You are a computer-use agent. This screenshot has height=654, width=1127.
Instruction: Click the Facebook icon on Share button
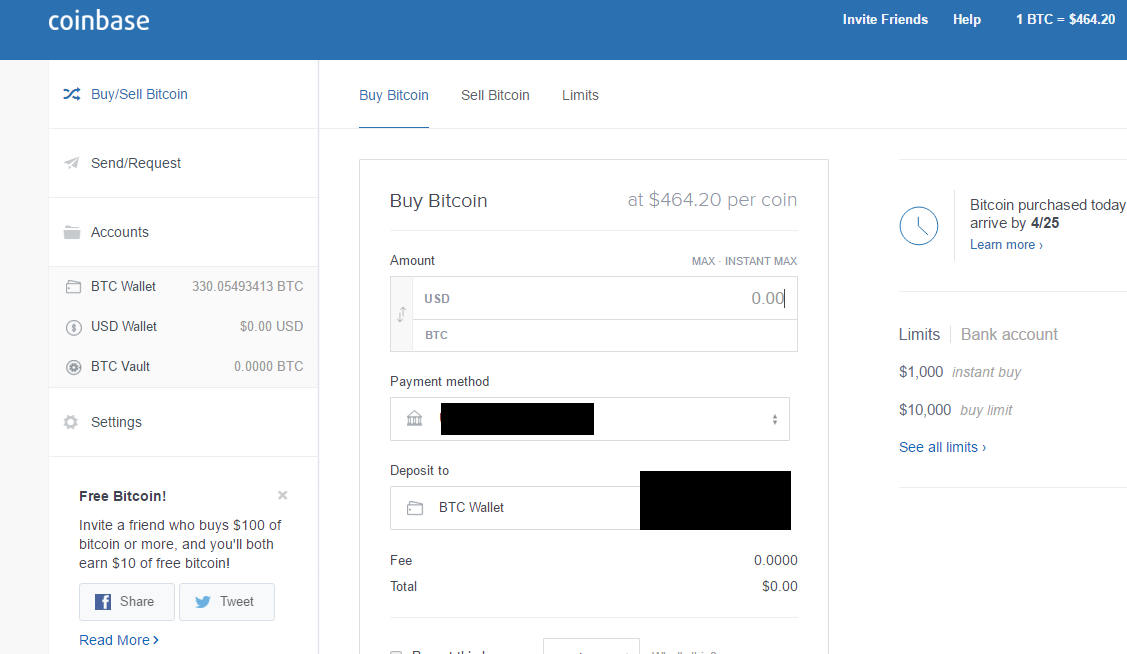[103, 602]
